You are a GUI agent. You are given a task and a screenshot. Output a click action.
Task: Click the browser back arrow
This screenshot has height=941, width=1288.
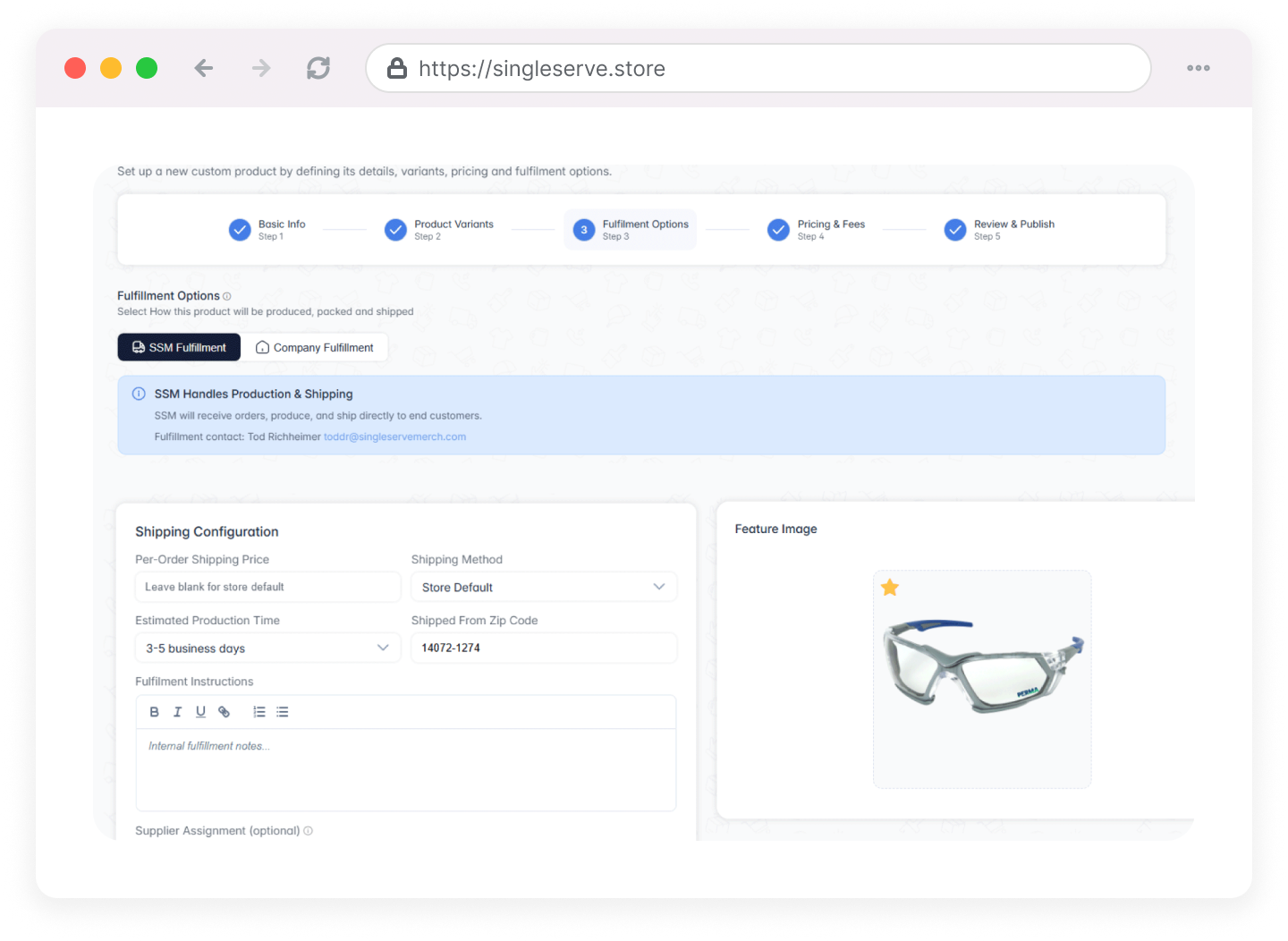(x=204, y=68)
